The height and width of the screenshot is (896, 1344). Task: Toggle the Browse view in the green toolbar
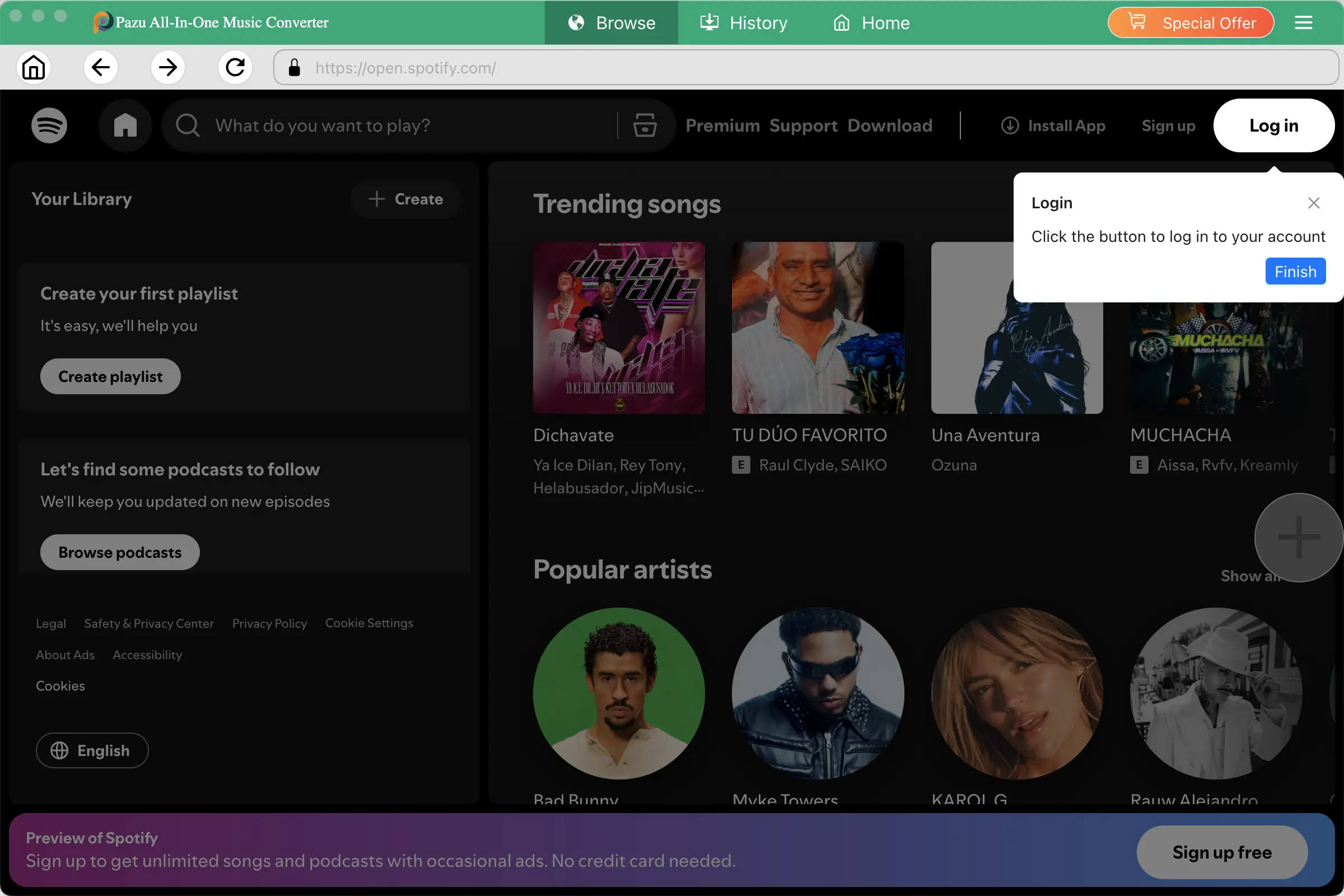(x=610, y=23)
